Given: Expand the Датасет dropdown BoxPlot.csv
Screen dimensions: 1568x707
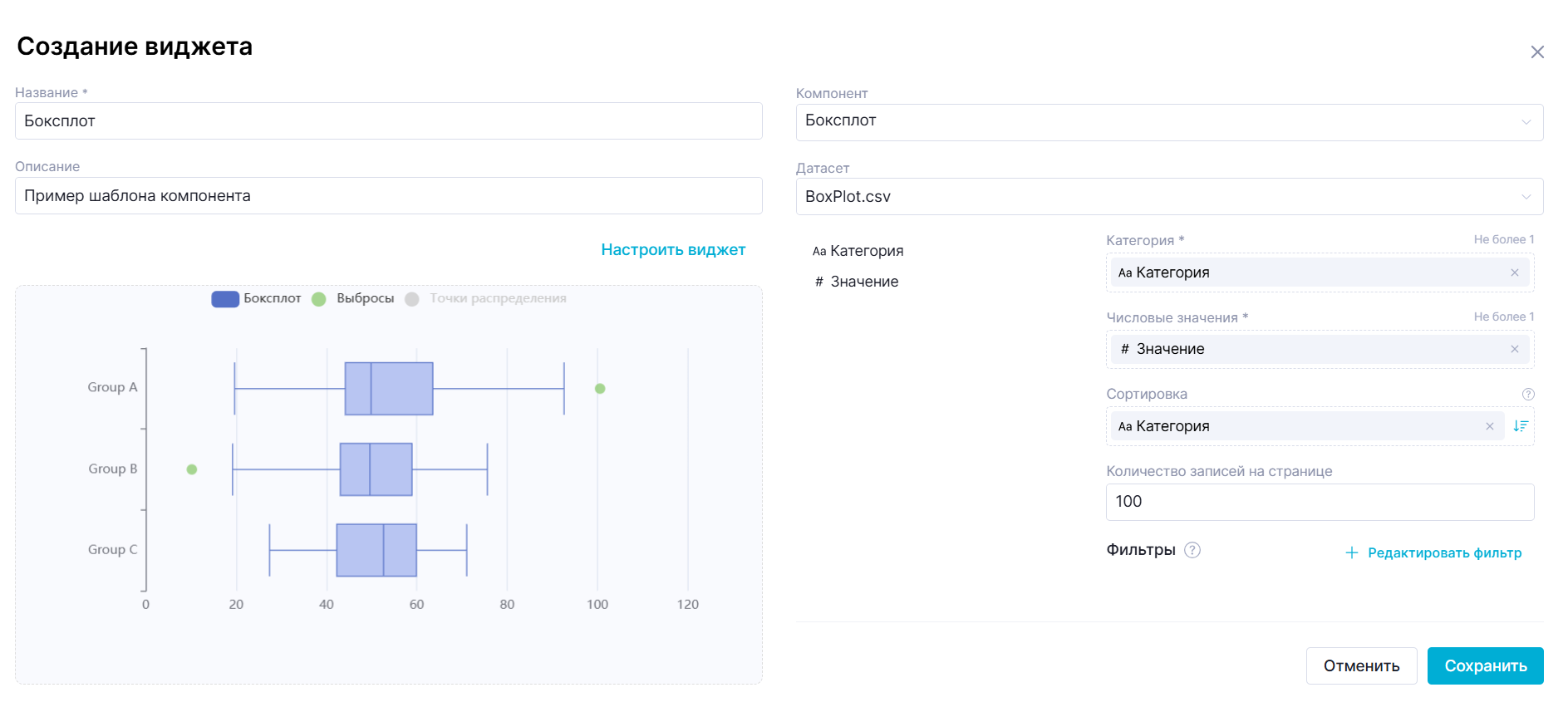Looking at the screenshot, I should 1168,197.
